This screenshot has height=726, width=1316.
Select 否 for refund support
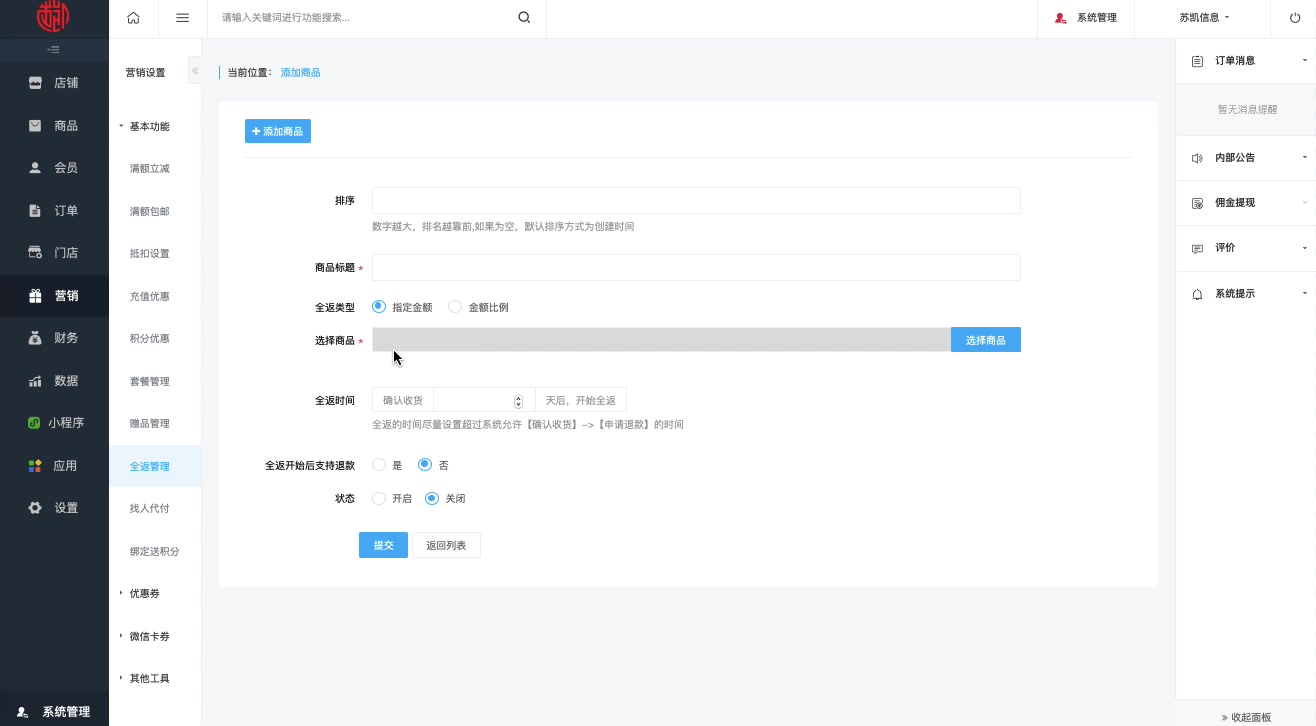(x=424, y=465)
